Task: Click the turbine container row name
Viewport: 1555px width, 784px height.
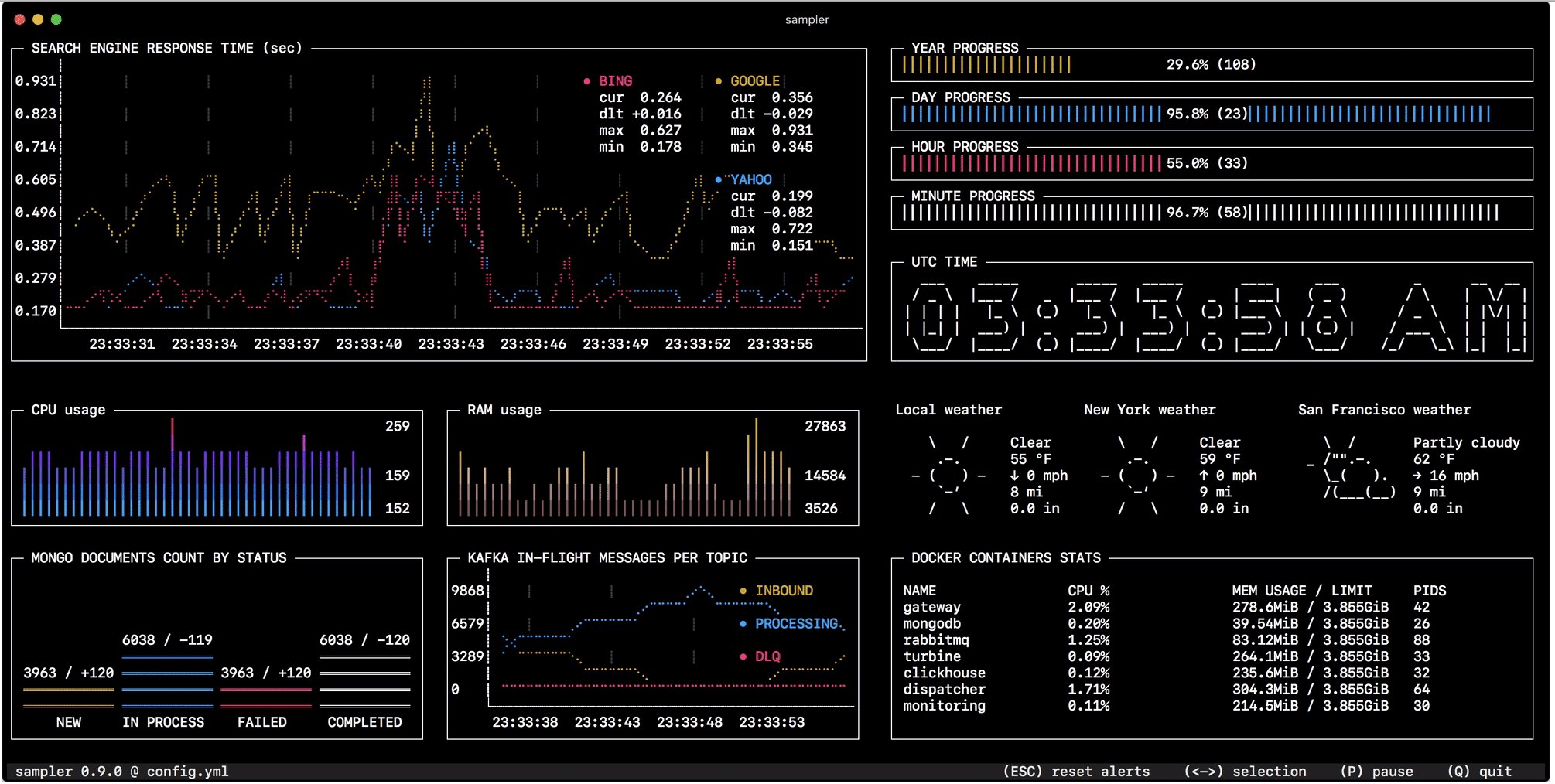Action: [932, 656]
